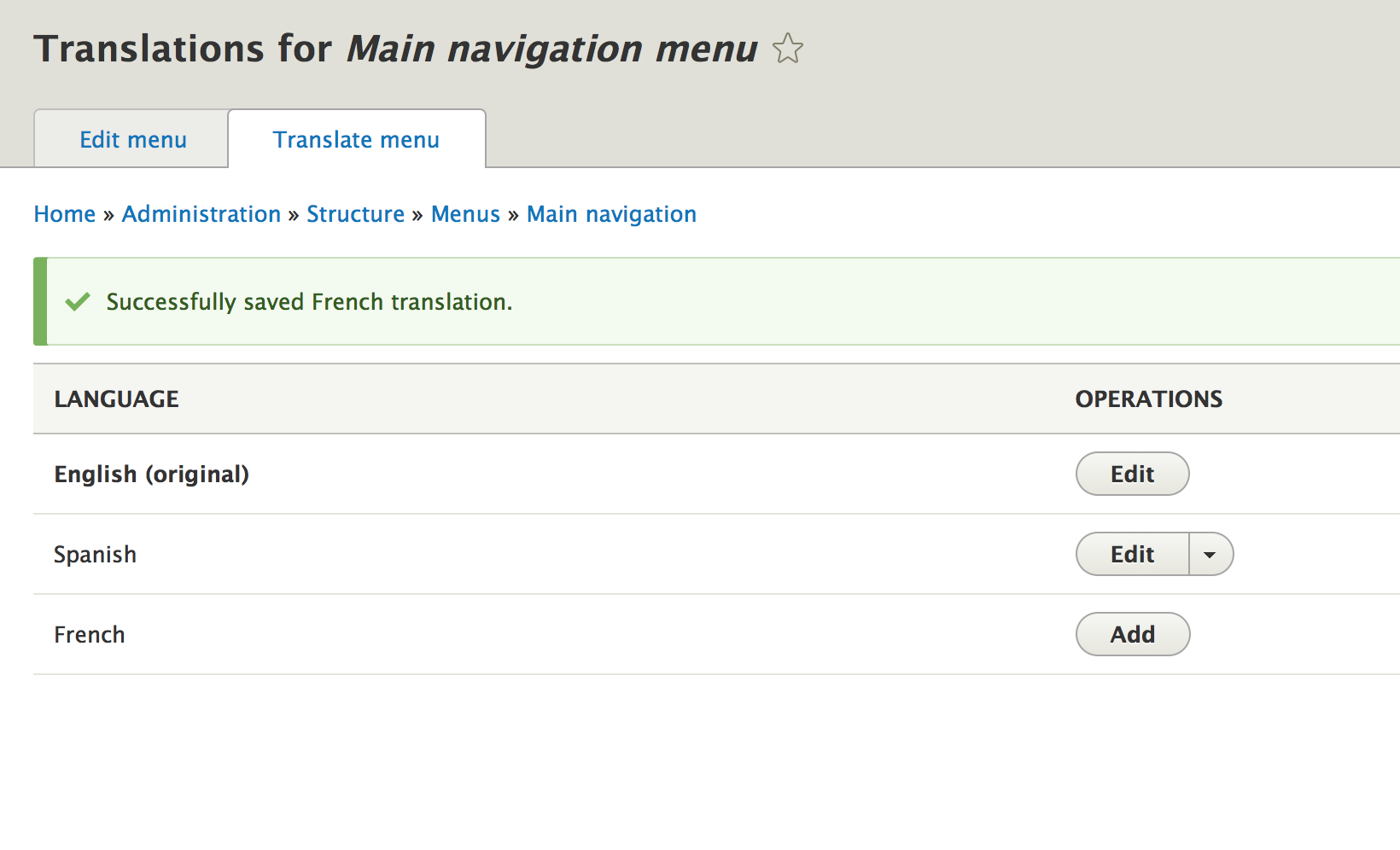
Task: Open the Home breadcrumb link
Action: point(64,214)
